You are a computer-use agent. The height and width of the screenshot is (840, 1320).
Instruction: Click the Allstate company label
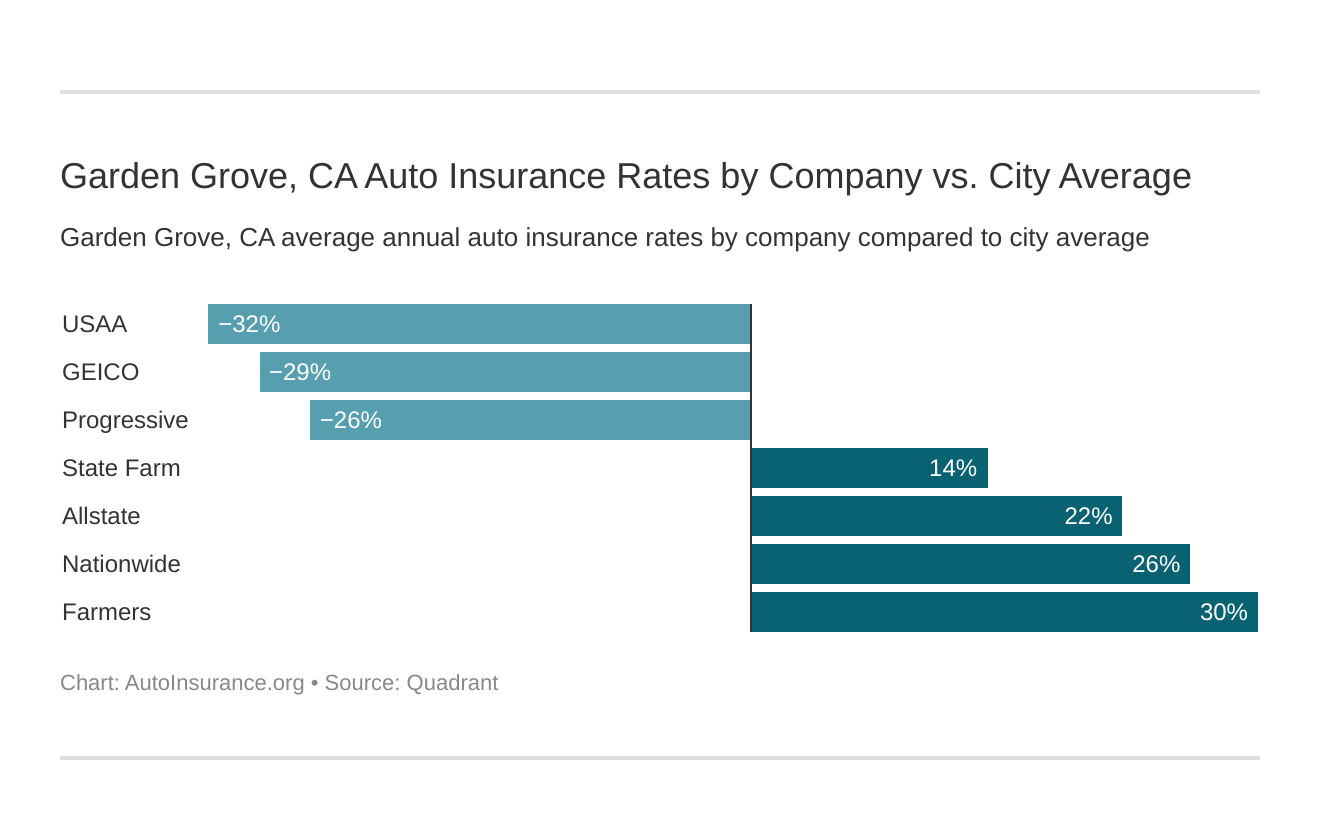point(101,516)
